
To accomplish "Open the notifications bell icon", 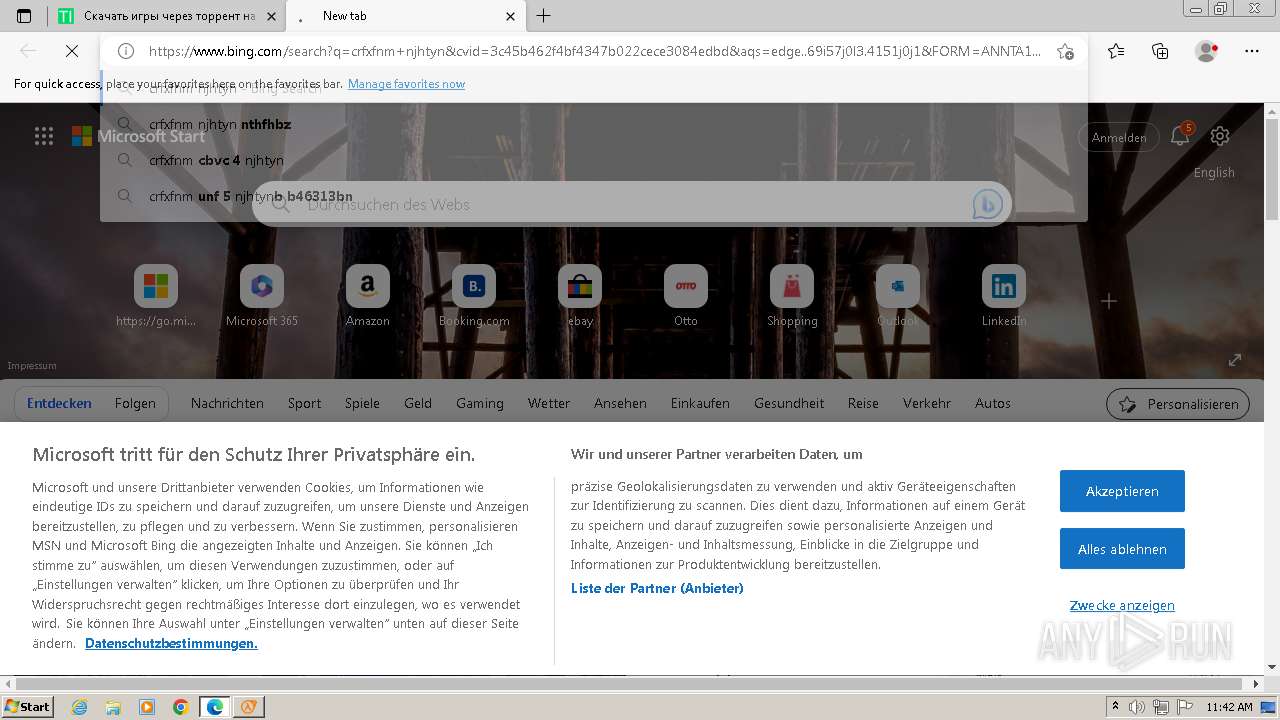I will click(x=1180, y=136).
